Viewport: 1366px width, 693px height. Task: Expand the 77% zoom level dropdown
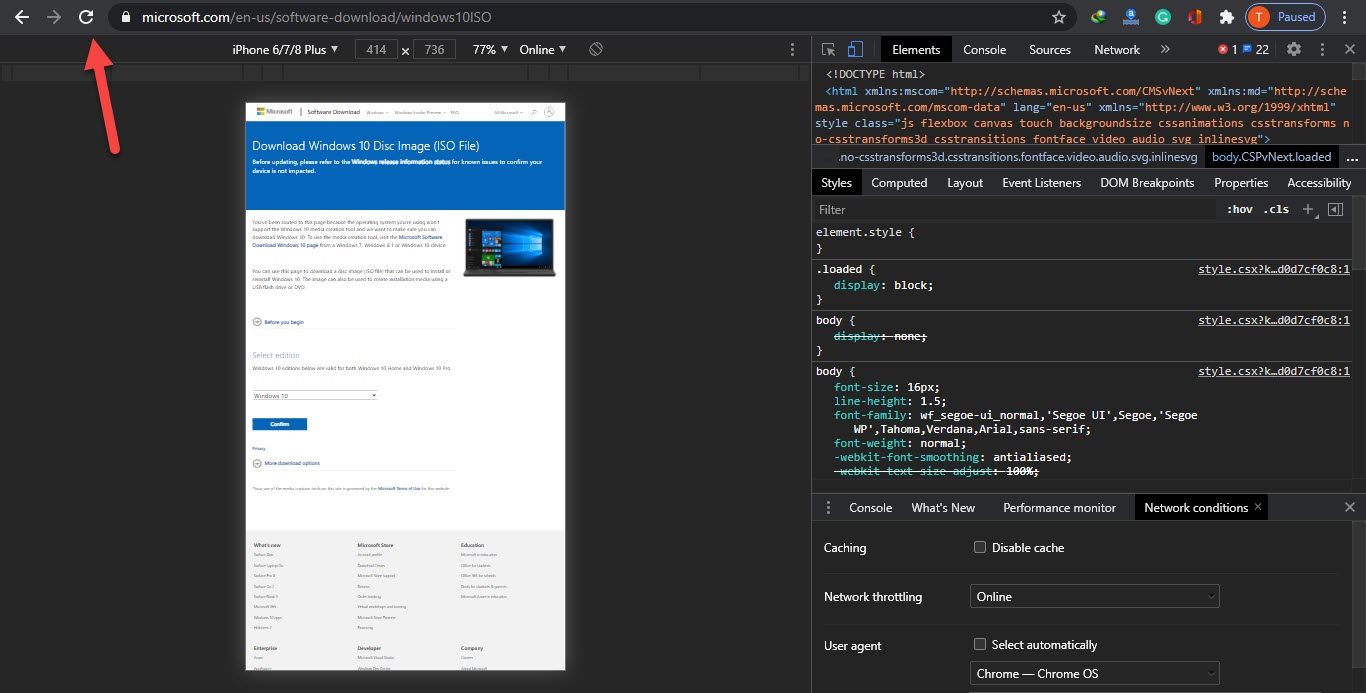pos(491,49)
